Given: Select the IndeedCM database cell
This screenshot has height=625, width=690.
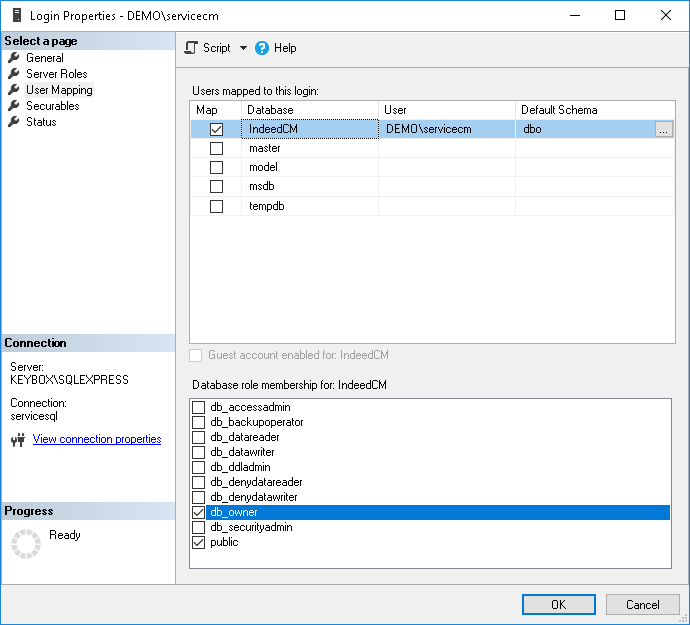Looking at the screenshot, I should (x=310, y=129).
